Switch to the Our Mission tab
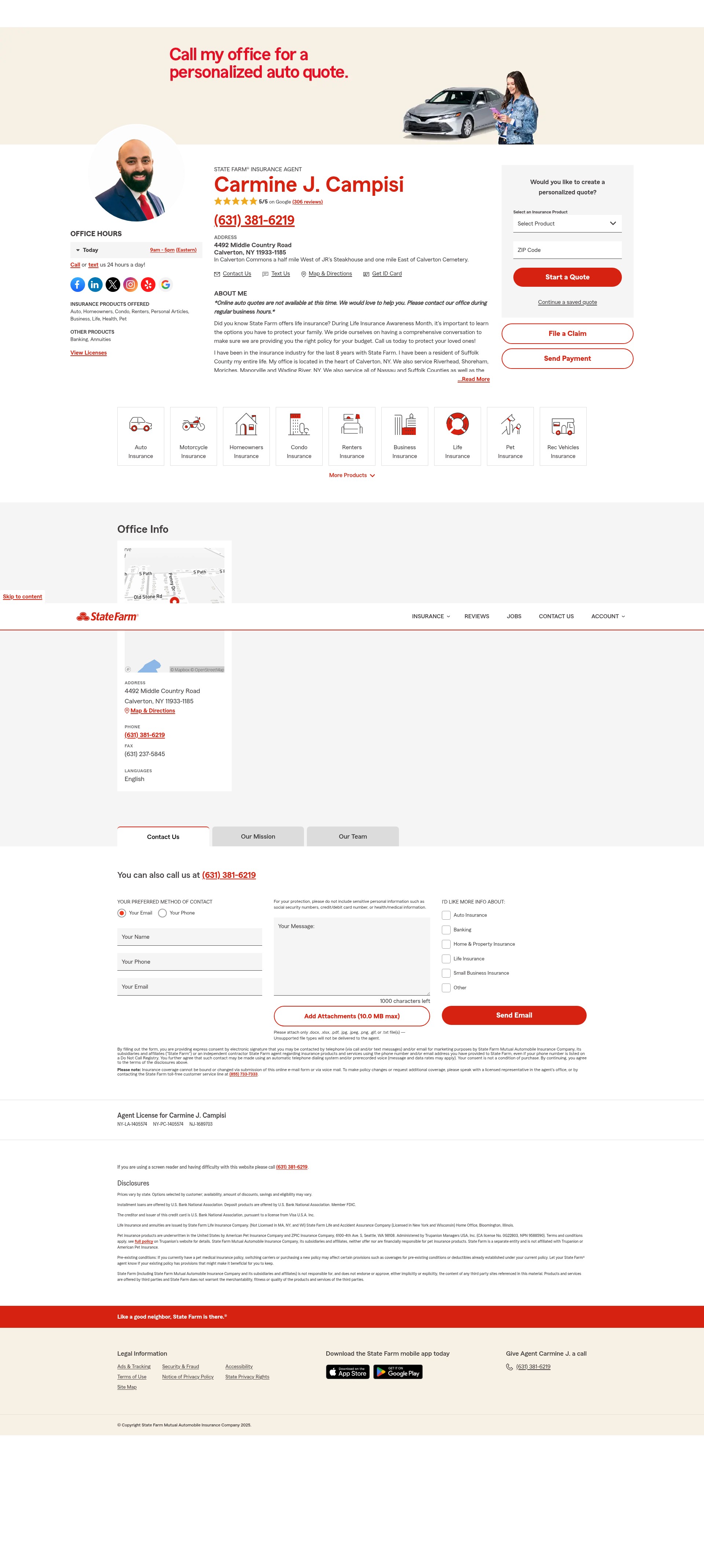Viewport: 704px width, 1568px height. pos(258,836)
